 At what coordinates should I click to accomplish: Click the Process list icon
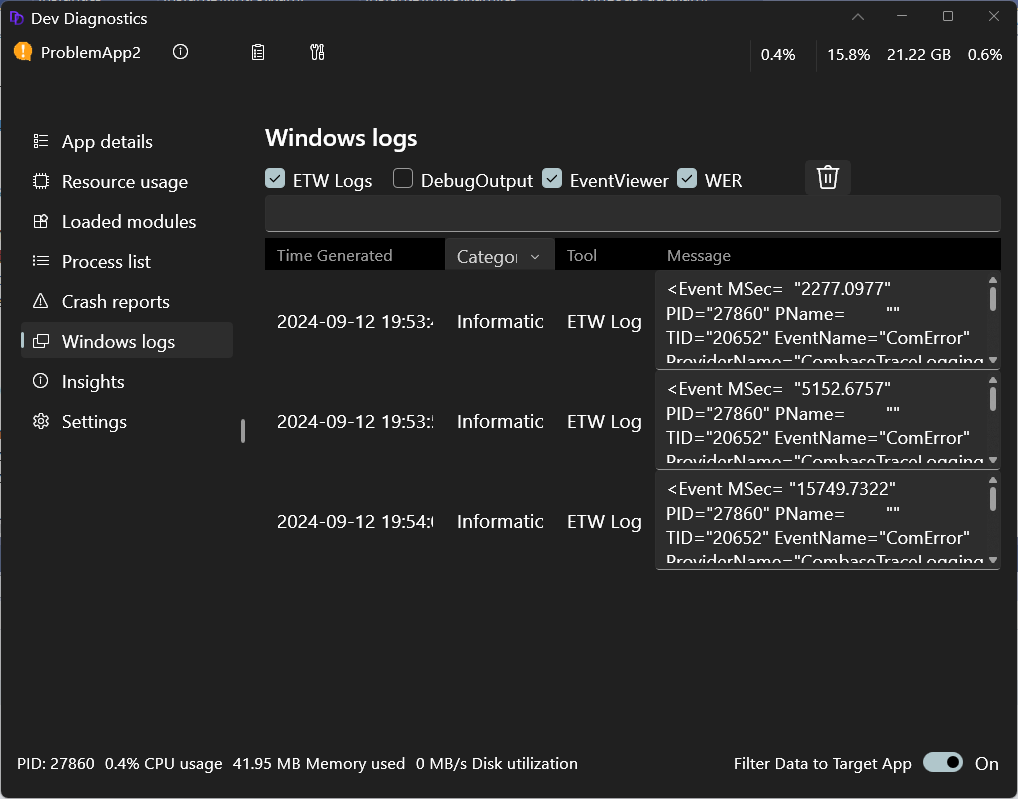tap(41, 261)
